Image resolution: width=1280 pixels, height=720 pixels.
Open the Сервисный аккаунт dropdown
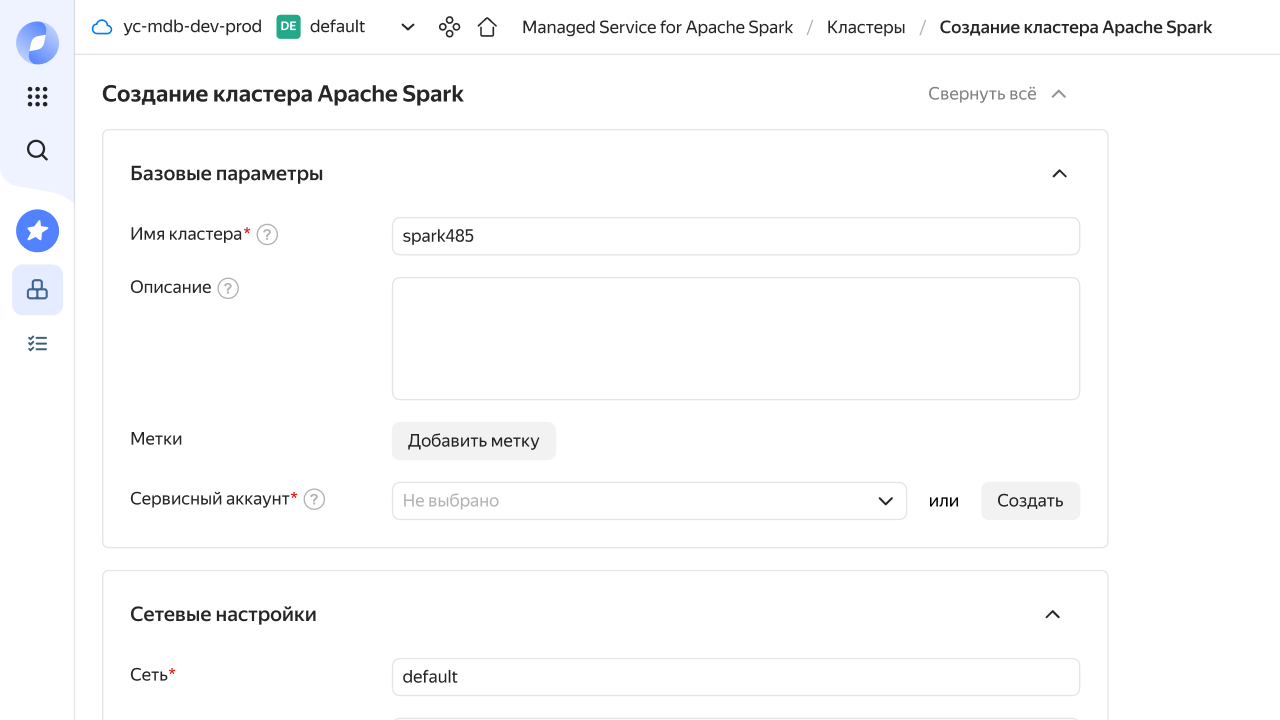(x=649, y=501)
